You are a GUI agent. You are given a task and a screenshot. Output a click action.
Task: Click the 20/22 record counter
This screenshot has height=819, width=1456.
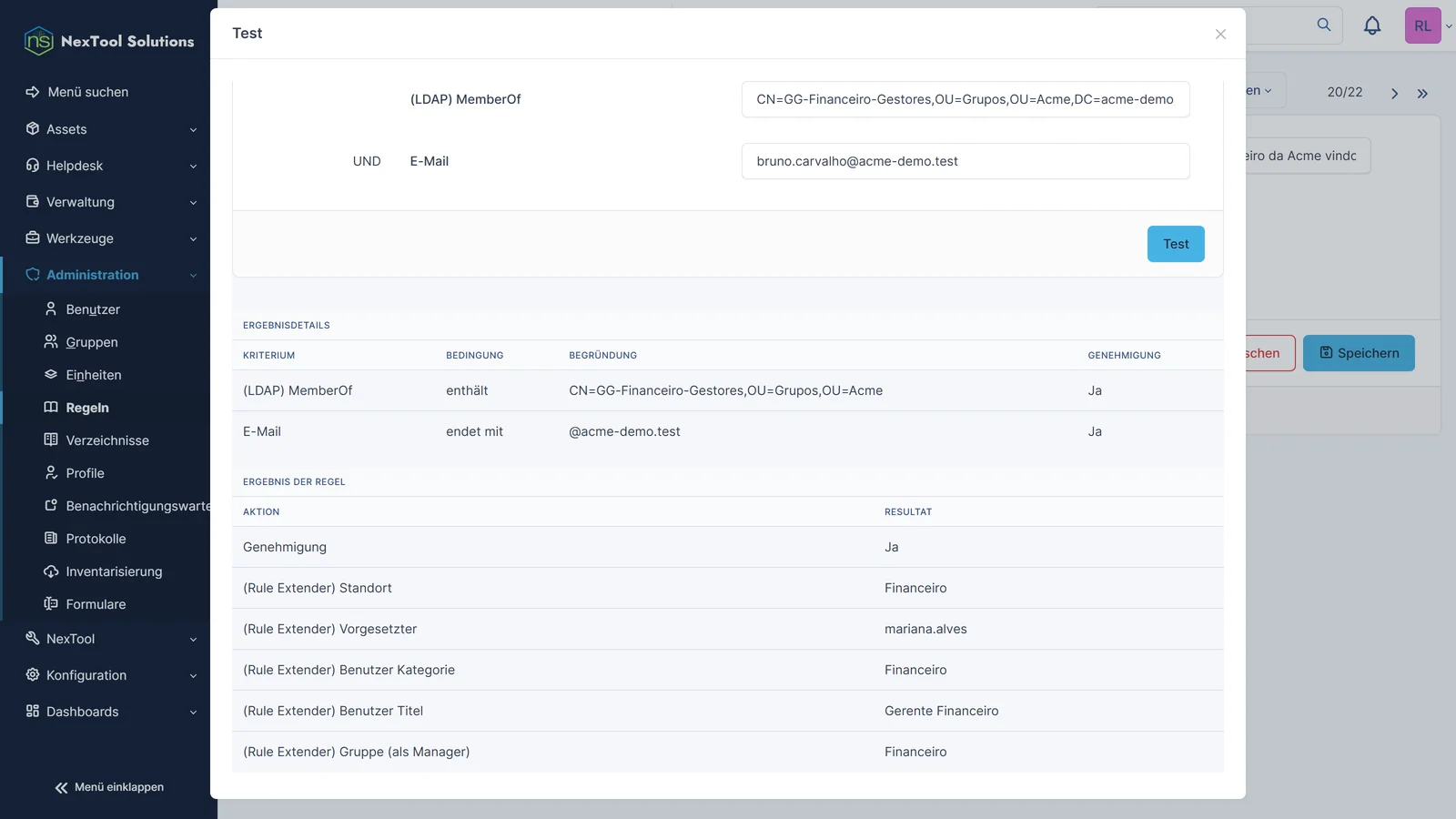point(1344,92)
